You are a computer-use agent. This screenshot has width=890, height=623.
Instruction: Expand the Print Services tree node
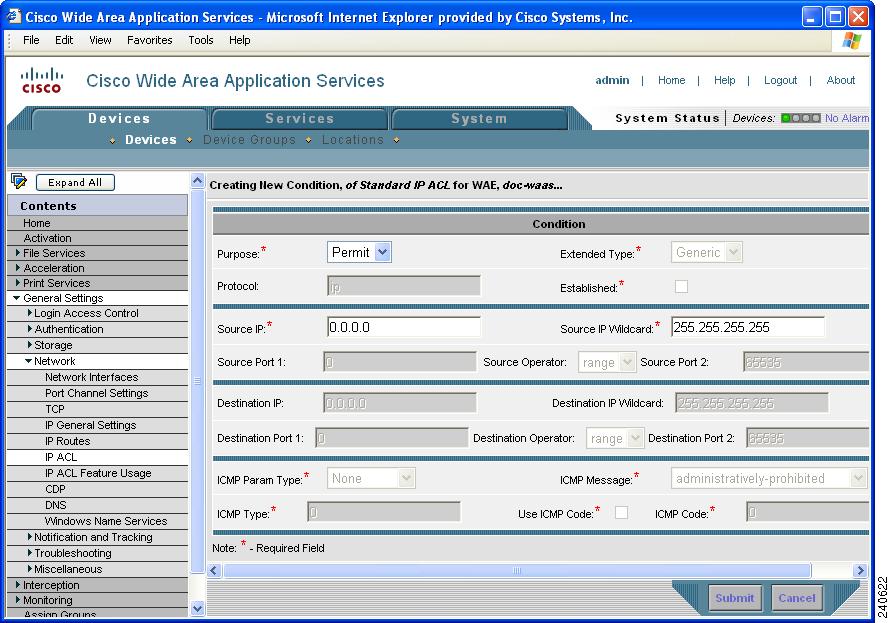pos(18,282)
